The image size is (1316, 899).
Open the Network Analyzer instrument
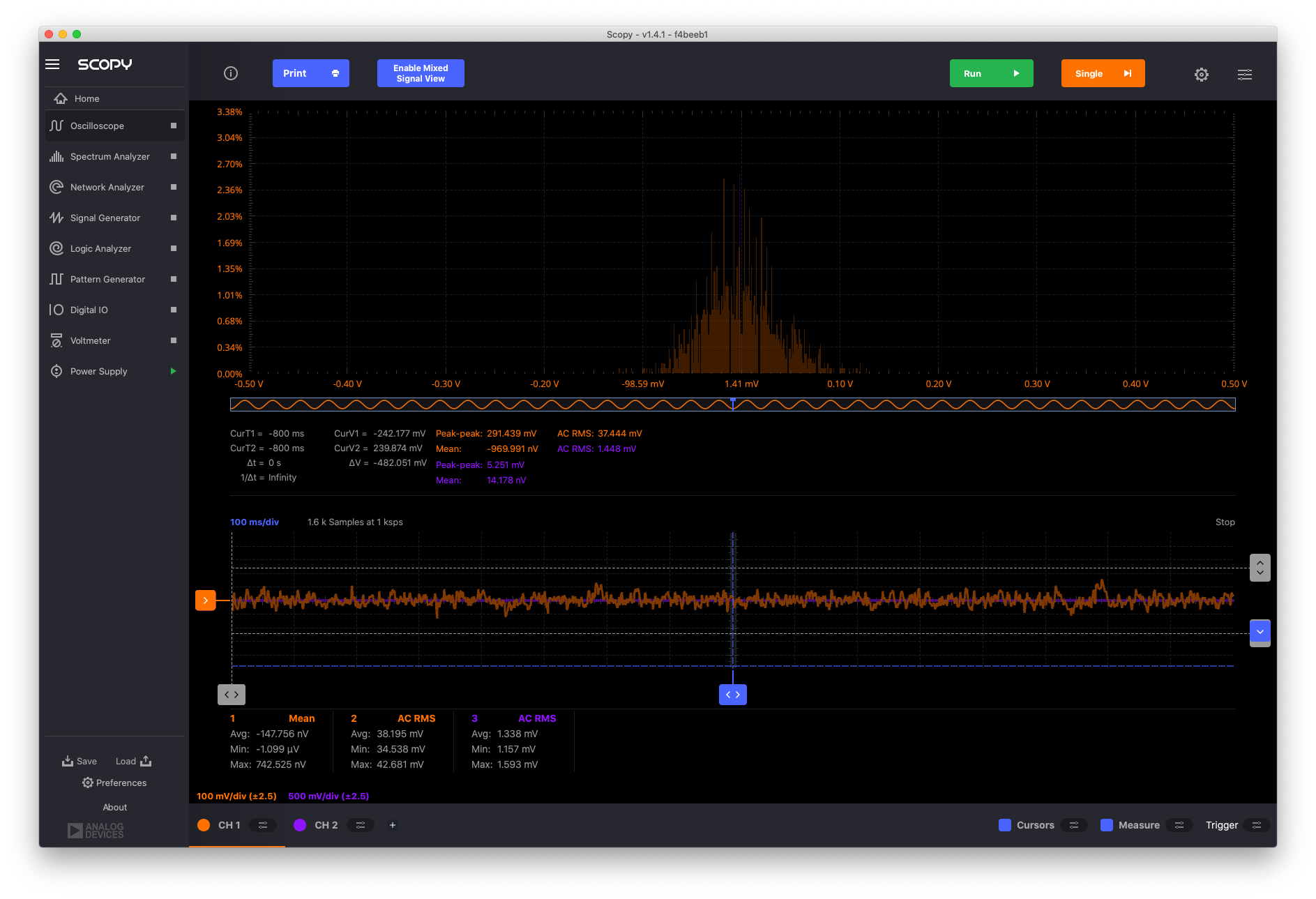[x=107, y=187]
